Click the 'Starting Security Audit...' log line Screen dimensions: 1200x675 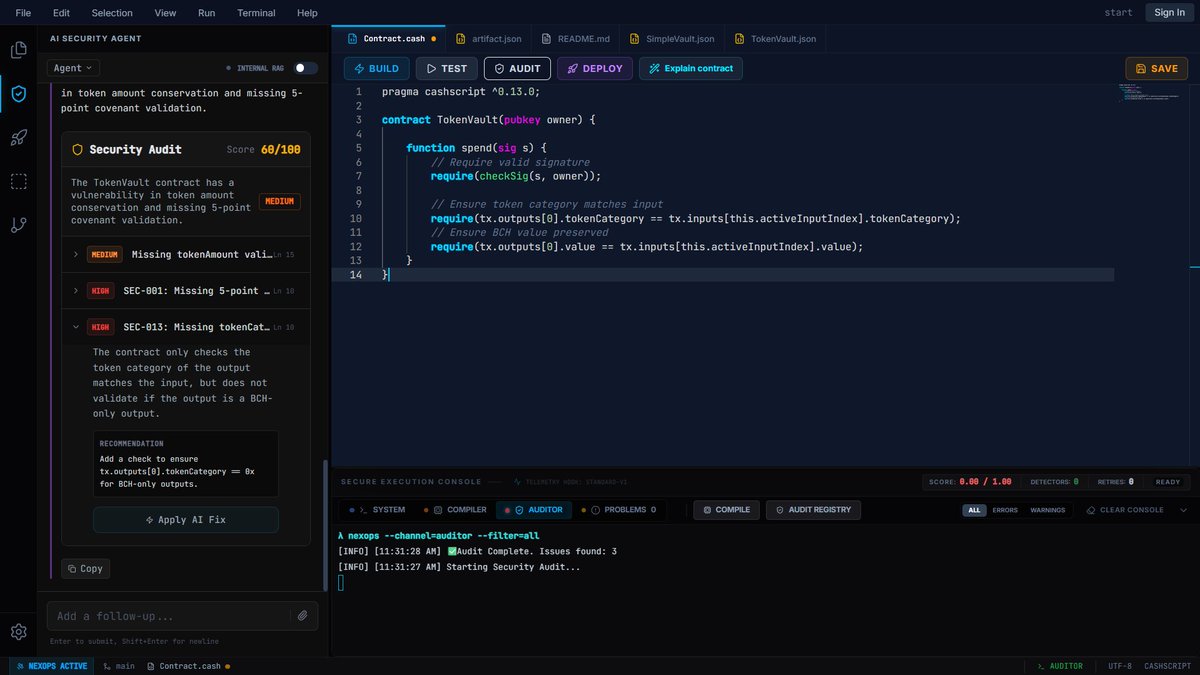[459, 567]
